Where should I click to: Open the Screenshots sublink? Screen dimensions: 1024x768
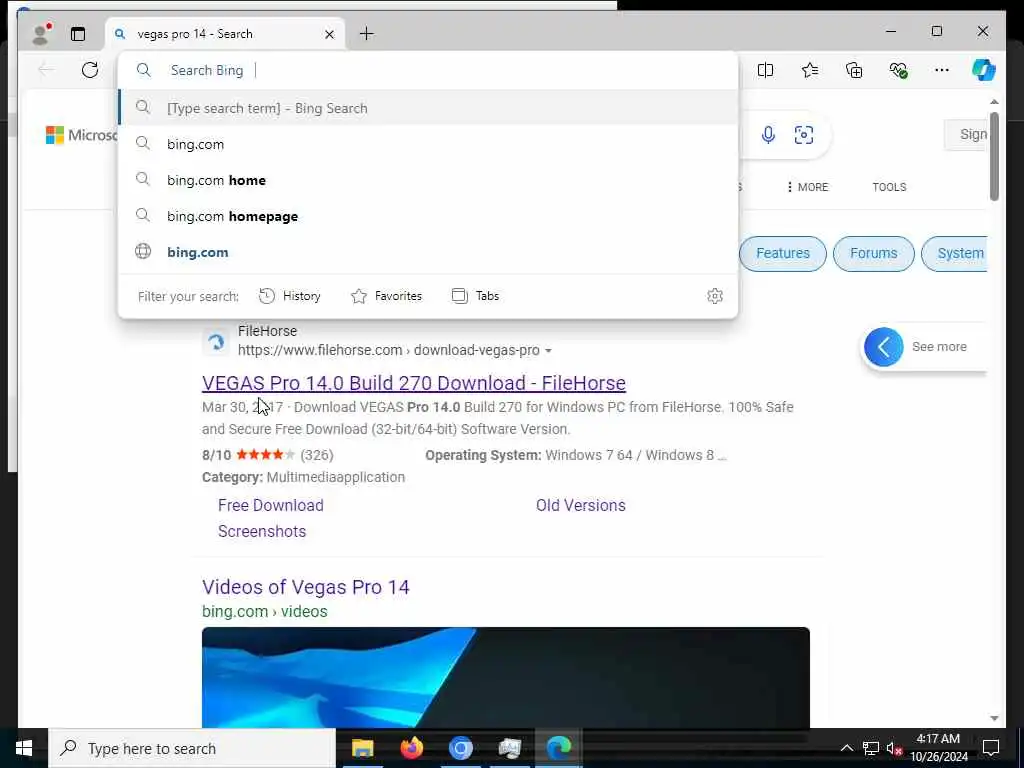[x=262, y=531]
